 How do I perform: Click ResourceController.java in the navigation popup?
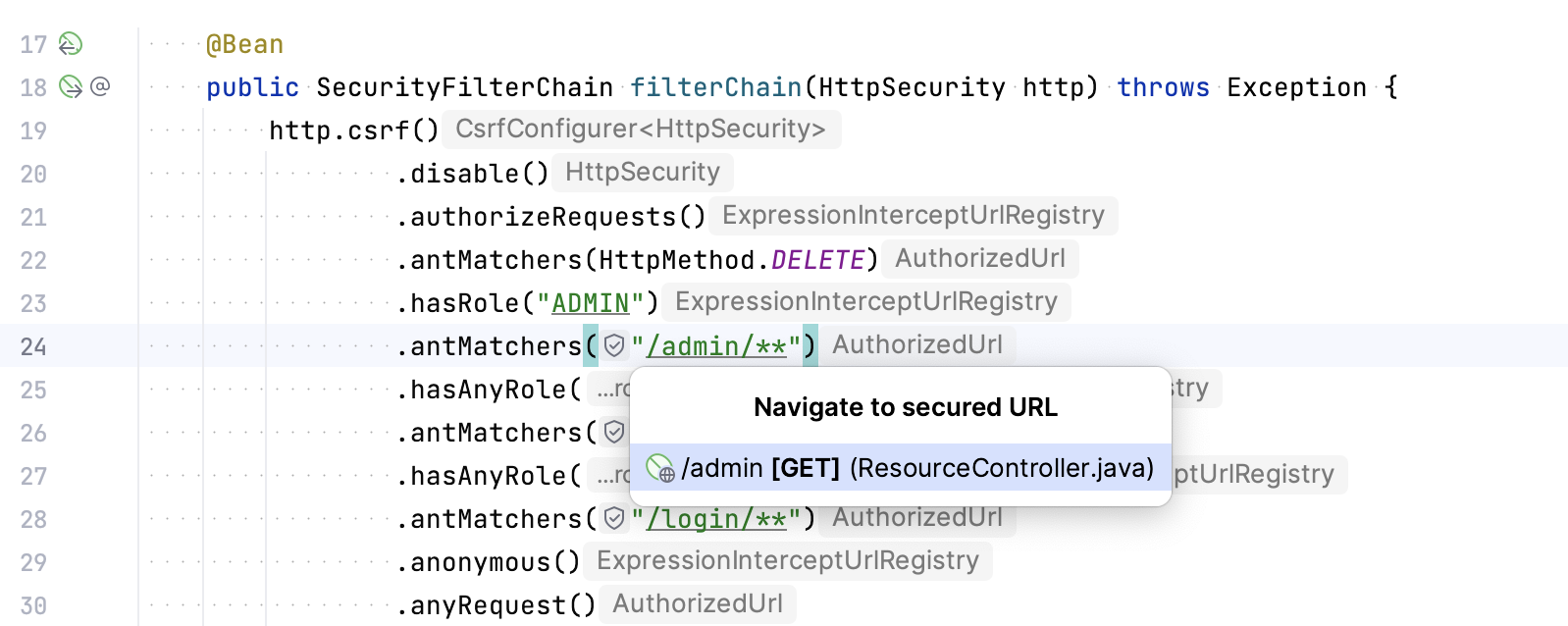point(1000,468)
